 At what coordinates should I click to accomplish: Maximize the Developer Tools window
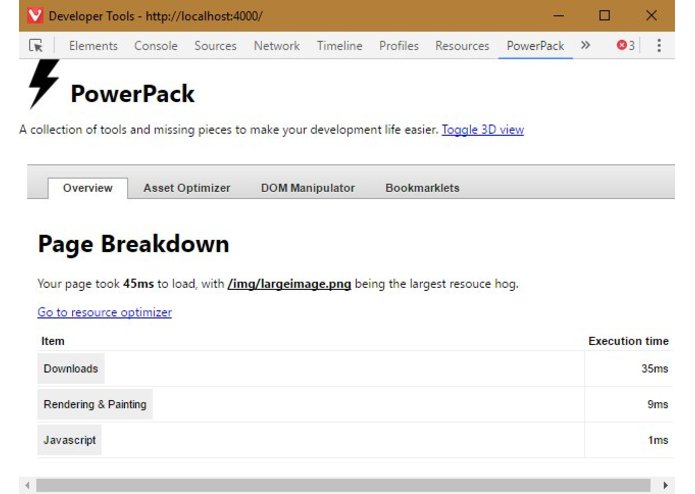[605, 16]
